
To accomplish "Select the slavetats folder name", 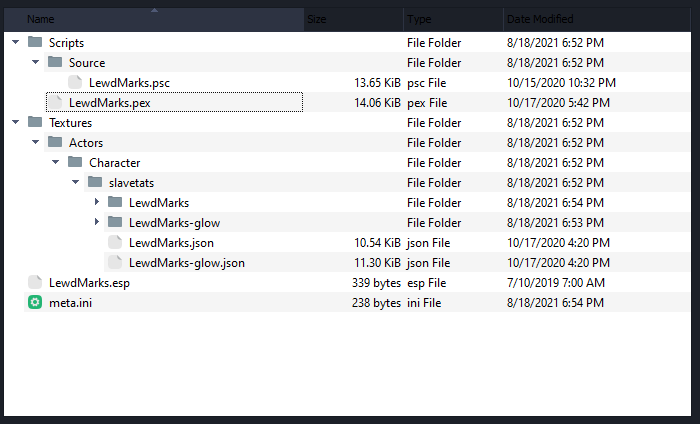I will click(132, 183).
